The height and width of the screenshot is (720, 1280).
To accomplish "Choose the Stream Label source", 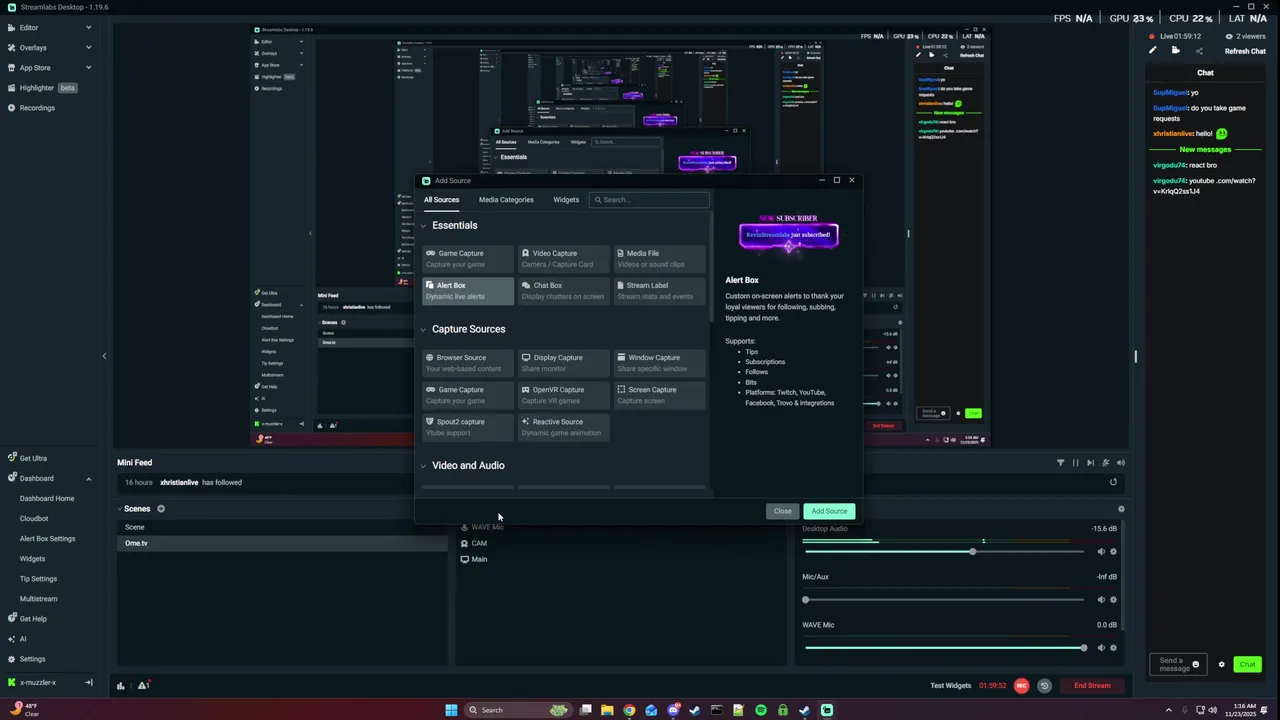I will pos(659,290).
